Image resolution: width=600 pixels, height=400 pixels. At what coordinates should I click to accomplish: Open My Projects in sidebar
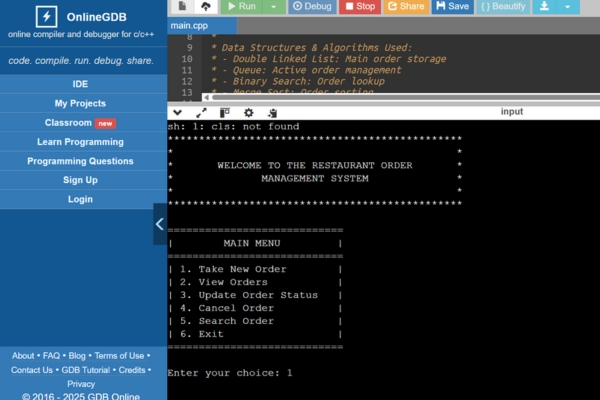pos(80,103)
